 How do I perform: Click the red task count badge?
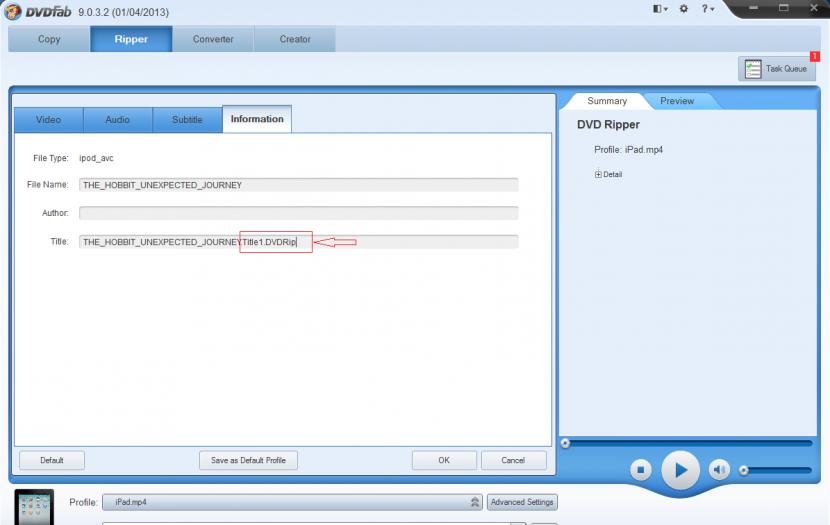pyautogui.click(x=815, y=56)
